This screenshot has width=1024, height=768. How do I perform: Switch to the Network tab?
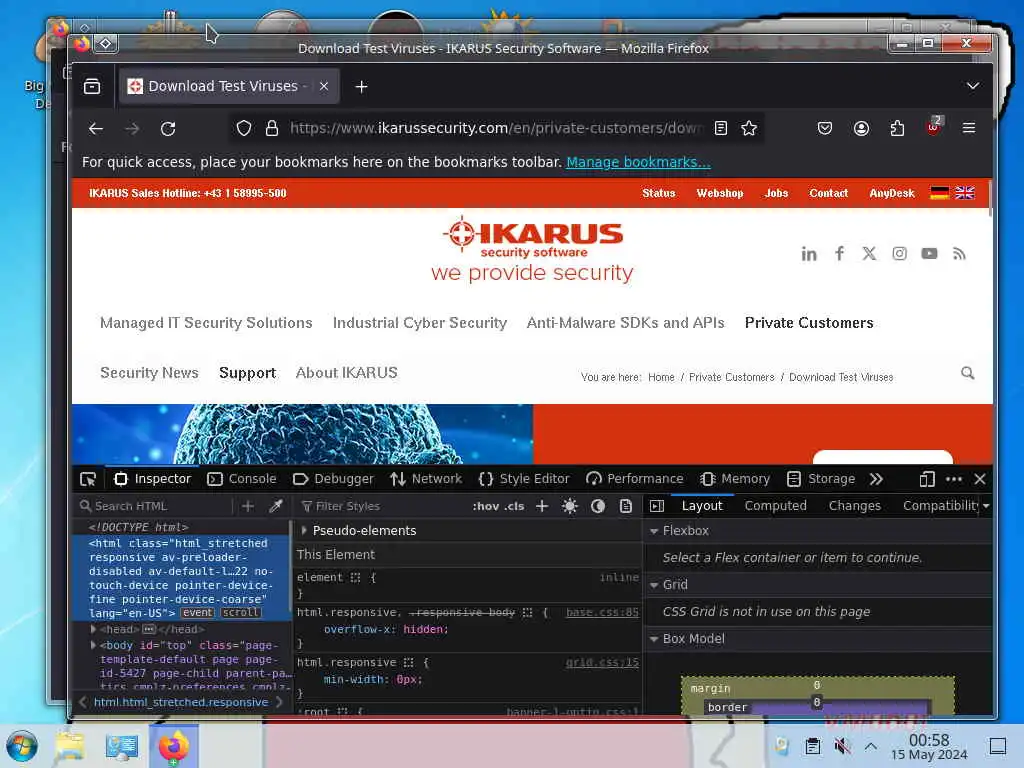pyautogui.click(x=426, y=479)
